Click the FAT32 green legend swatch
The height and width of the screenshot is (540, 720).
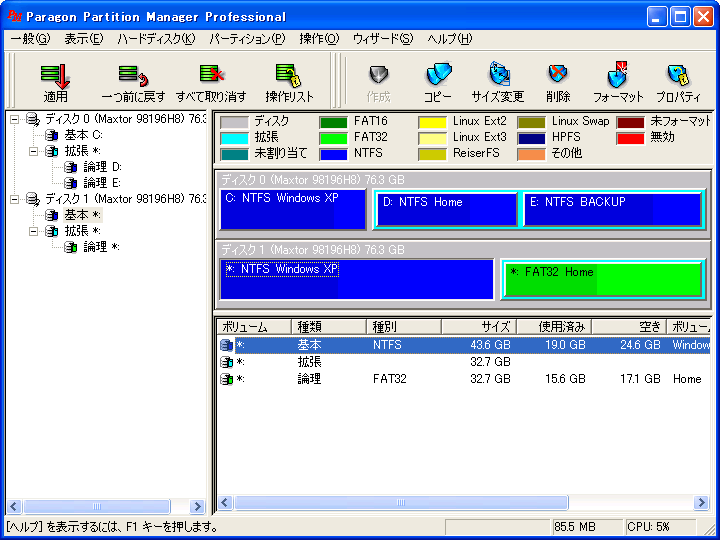(x=334, y=137)
